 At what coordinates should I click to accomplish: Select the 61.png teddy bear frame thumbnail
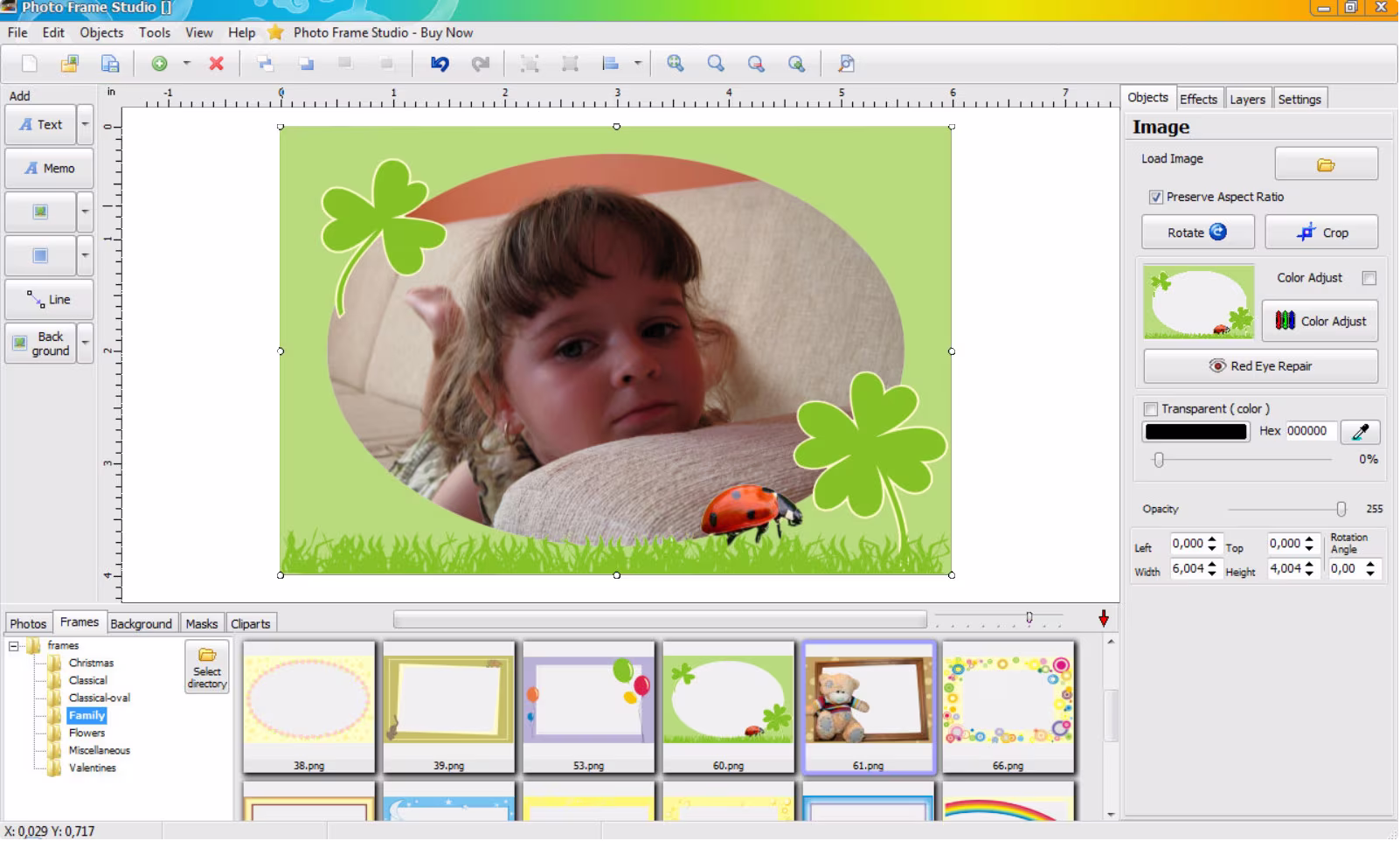point(869,707)
